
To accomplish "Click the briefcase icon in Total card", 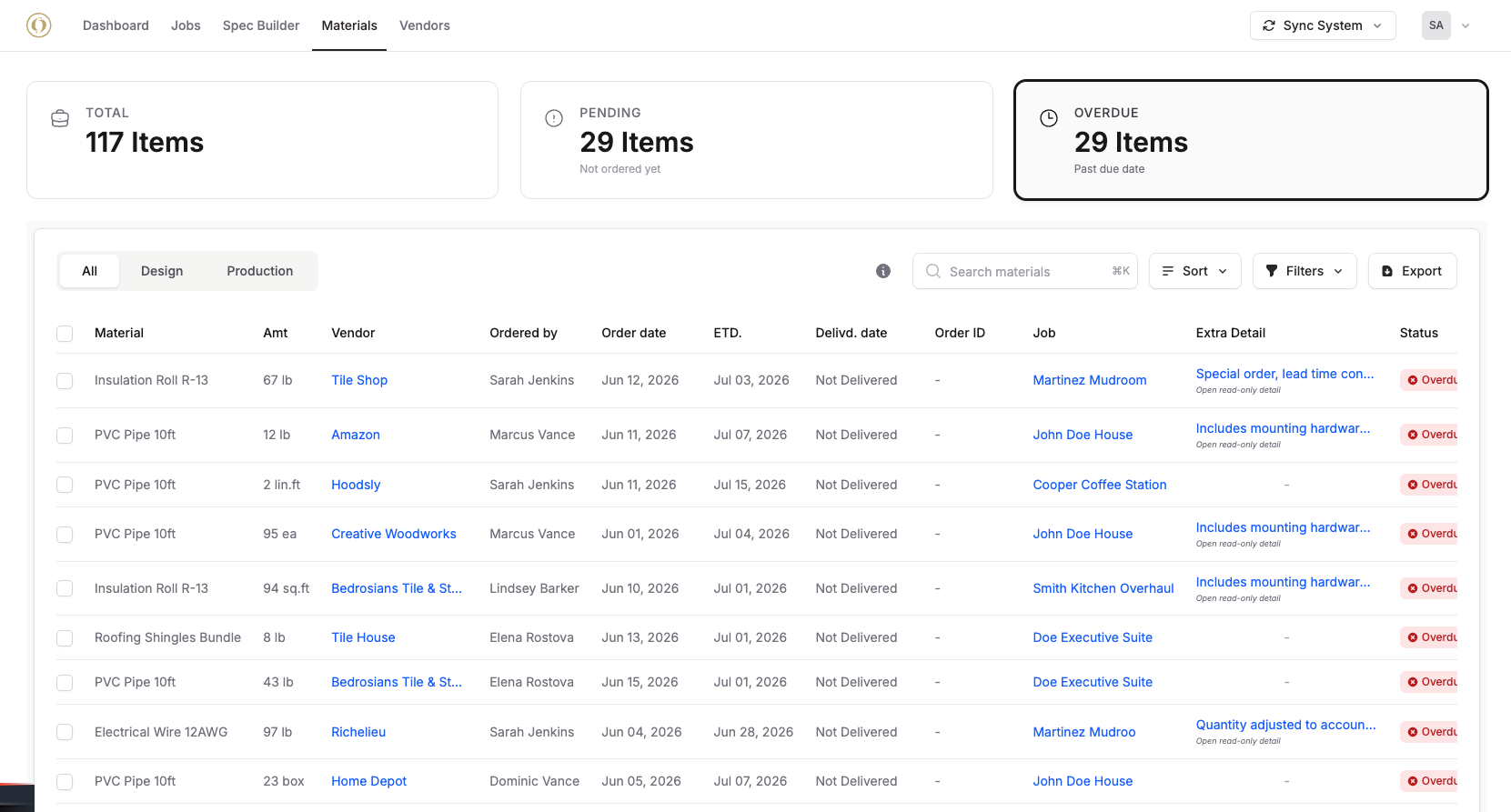I will [60, 118].
